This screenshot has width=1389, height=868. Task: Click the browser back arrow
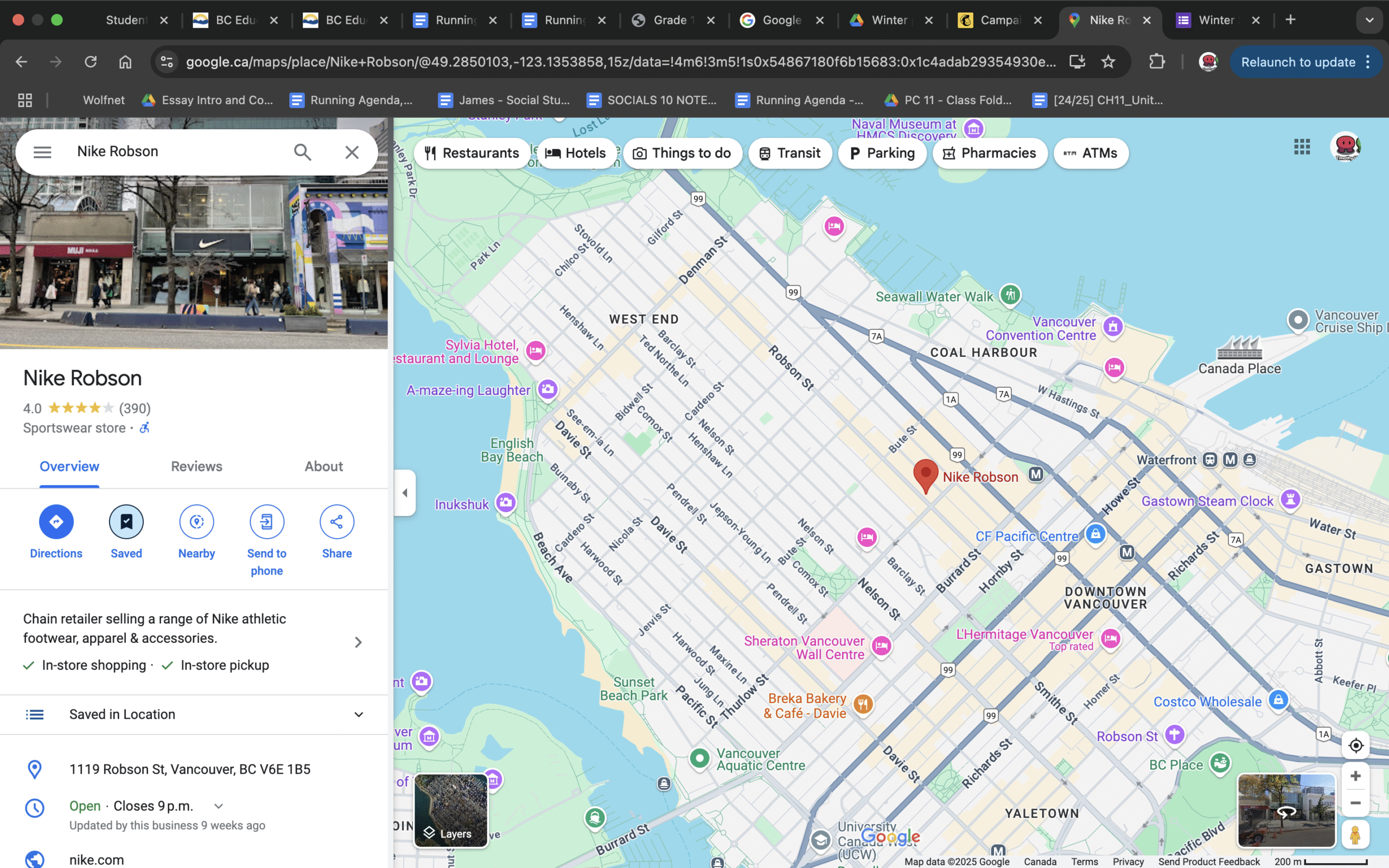click(x=21, y=61)
